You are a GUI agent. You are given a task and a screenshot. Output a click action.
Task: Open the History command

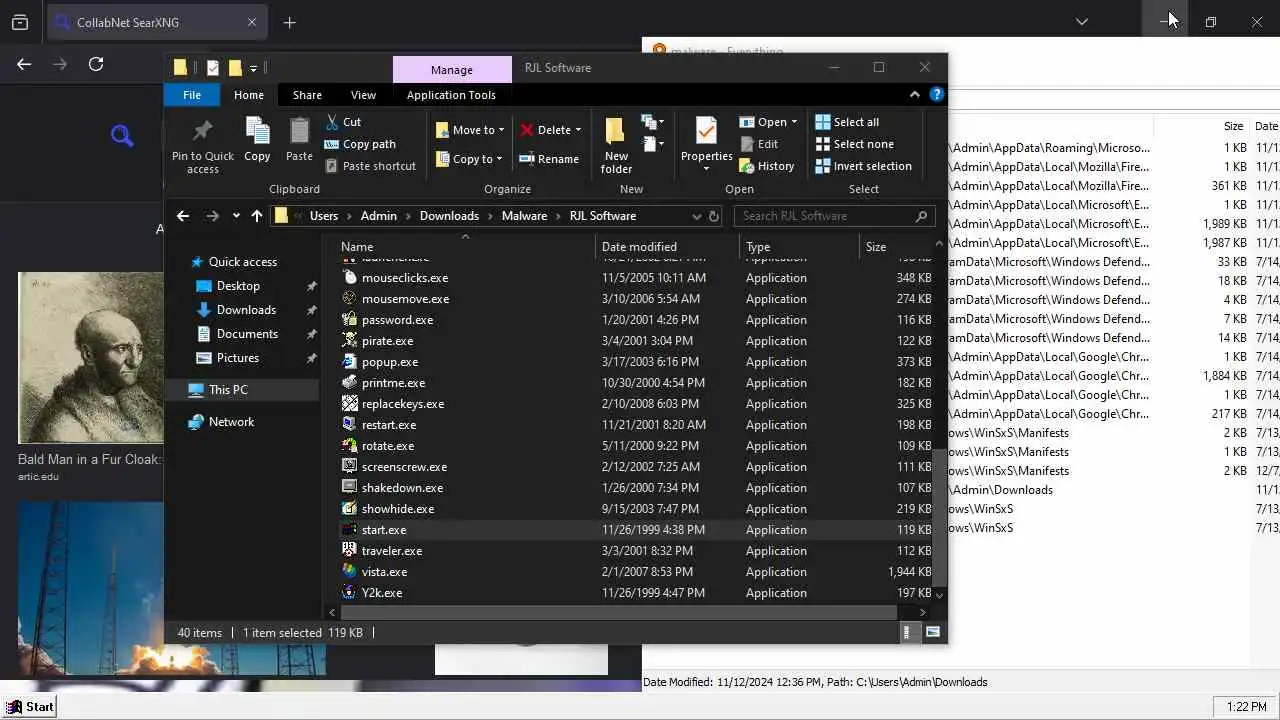[x=767, y=166]
